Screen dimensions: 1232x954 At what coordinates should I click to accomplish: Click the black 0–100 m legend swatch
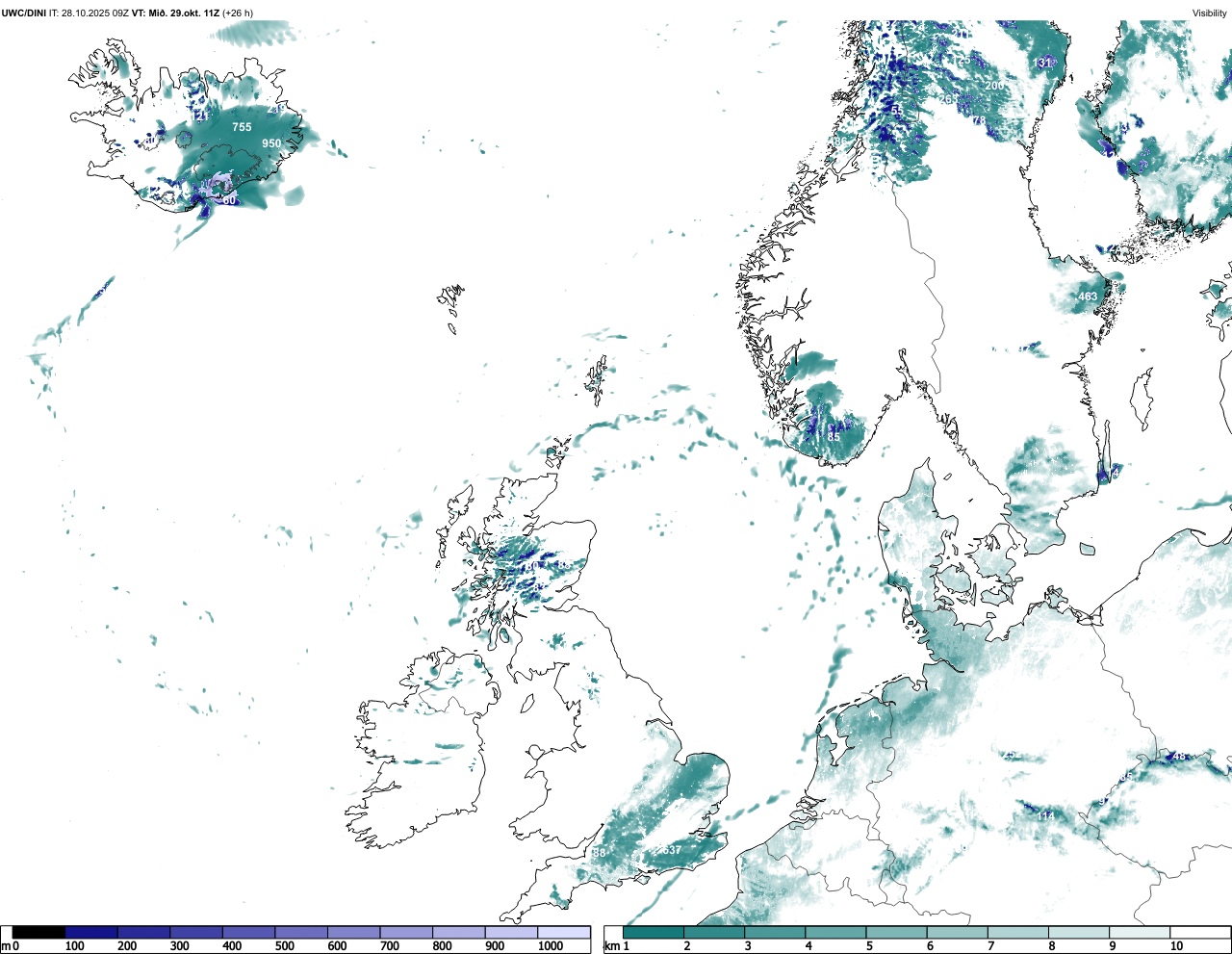point(38,932)
